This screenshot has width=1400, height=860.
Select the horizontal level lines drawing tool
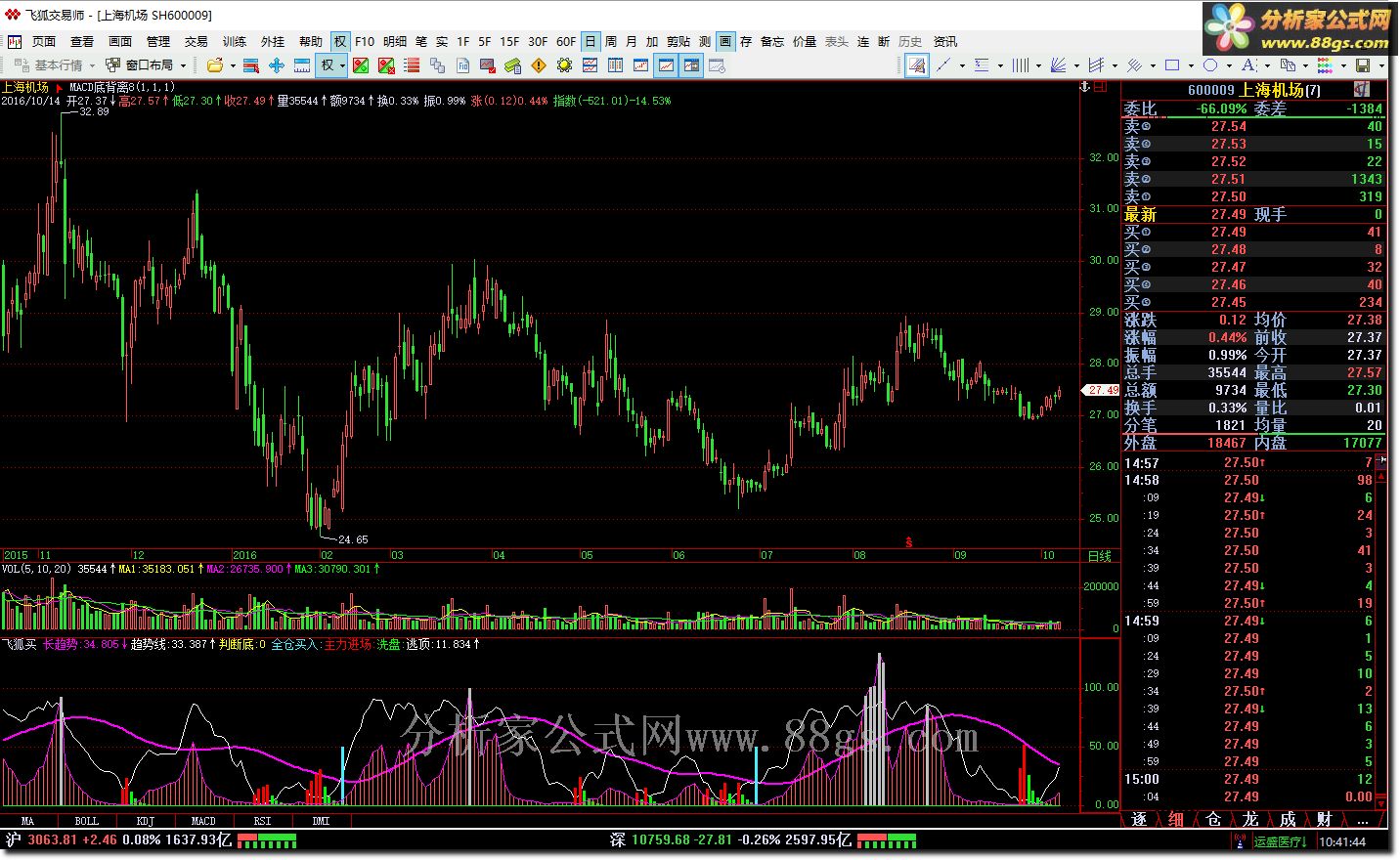[x=982, y=65]
